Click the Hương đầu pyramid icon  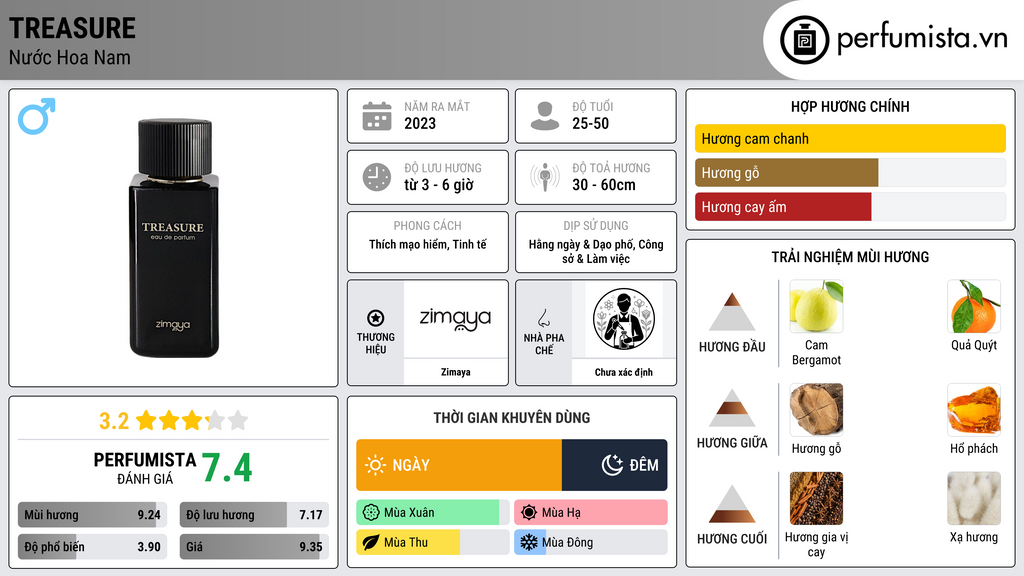tap(732, 312)
